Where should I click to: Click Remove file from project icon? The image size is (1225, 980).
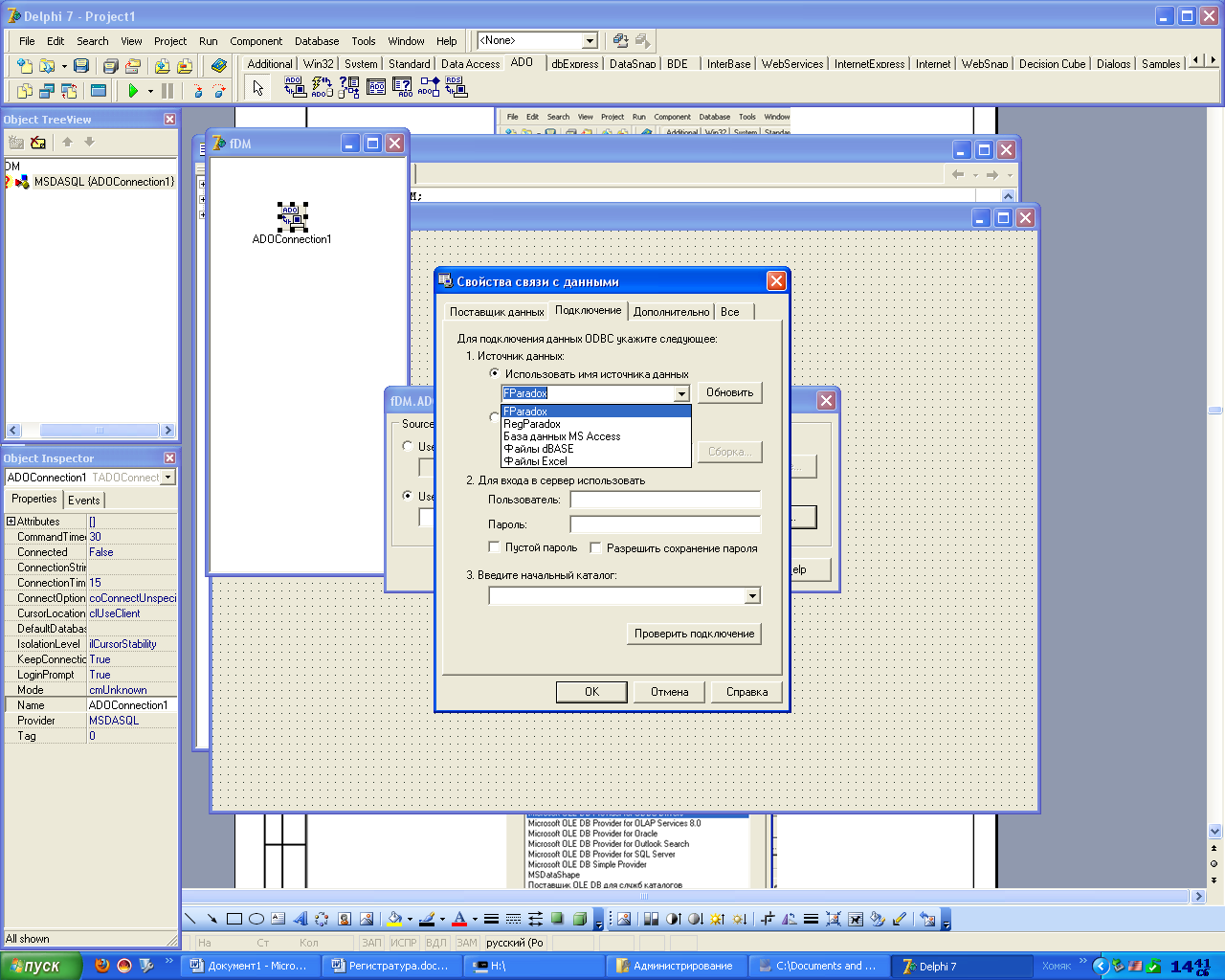coord(185,66)
